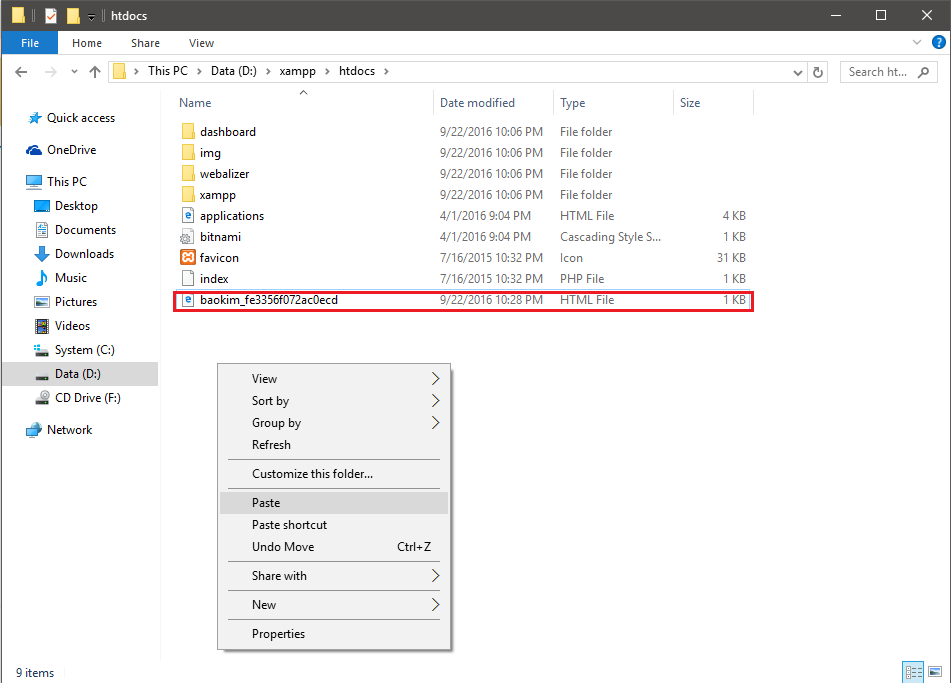Open the Home ribbon tab
This screenshot has width=951, height=683.
click(x=87, y=43)
